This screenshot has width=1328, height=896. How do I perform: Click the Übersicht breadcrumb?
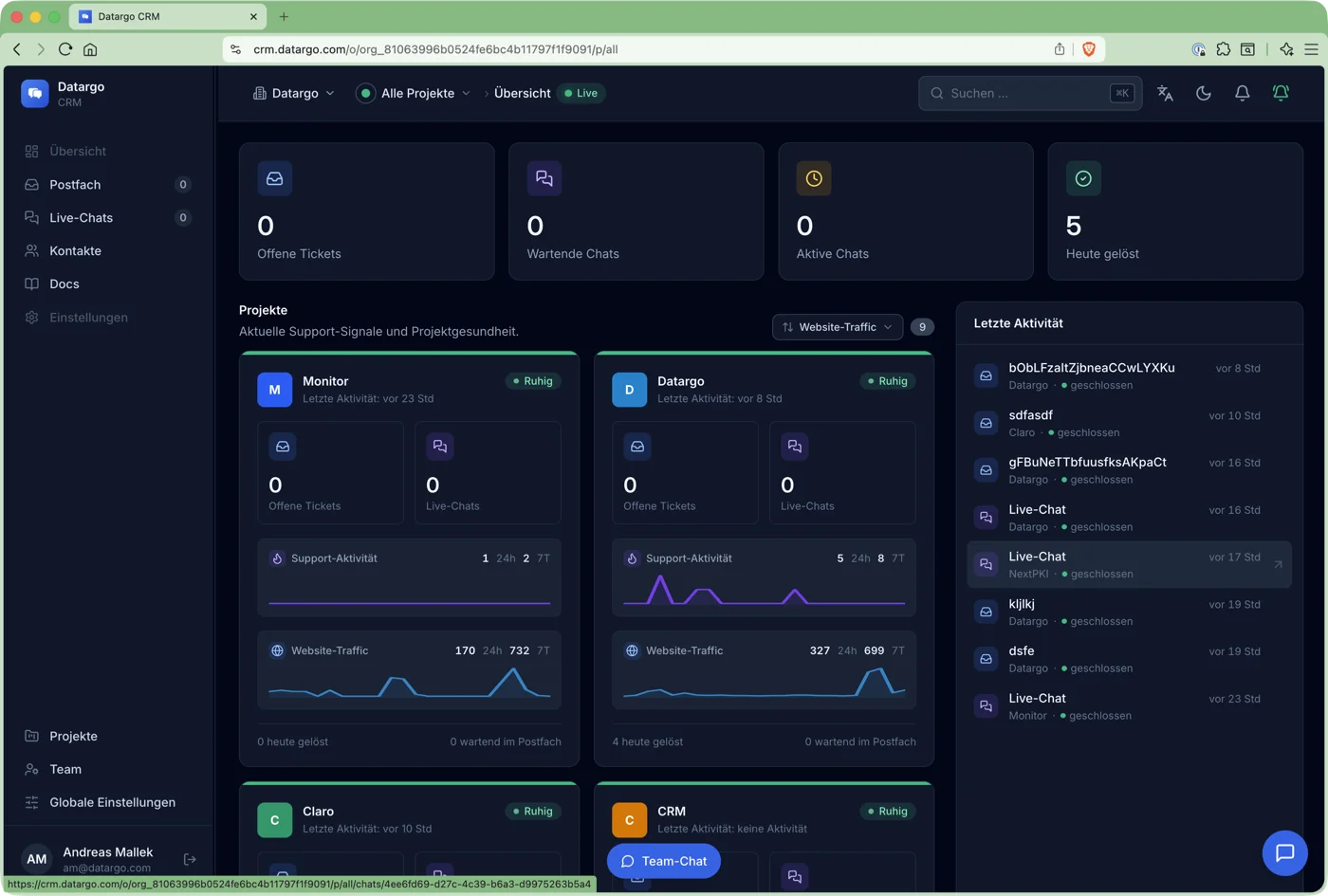tap(523, 93)
